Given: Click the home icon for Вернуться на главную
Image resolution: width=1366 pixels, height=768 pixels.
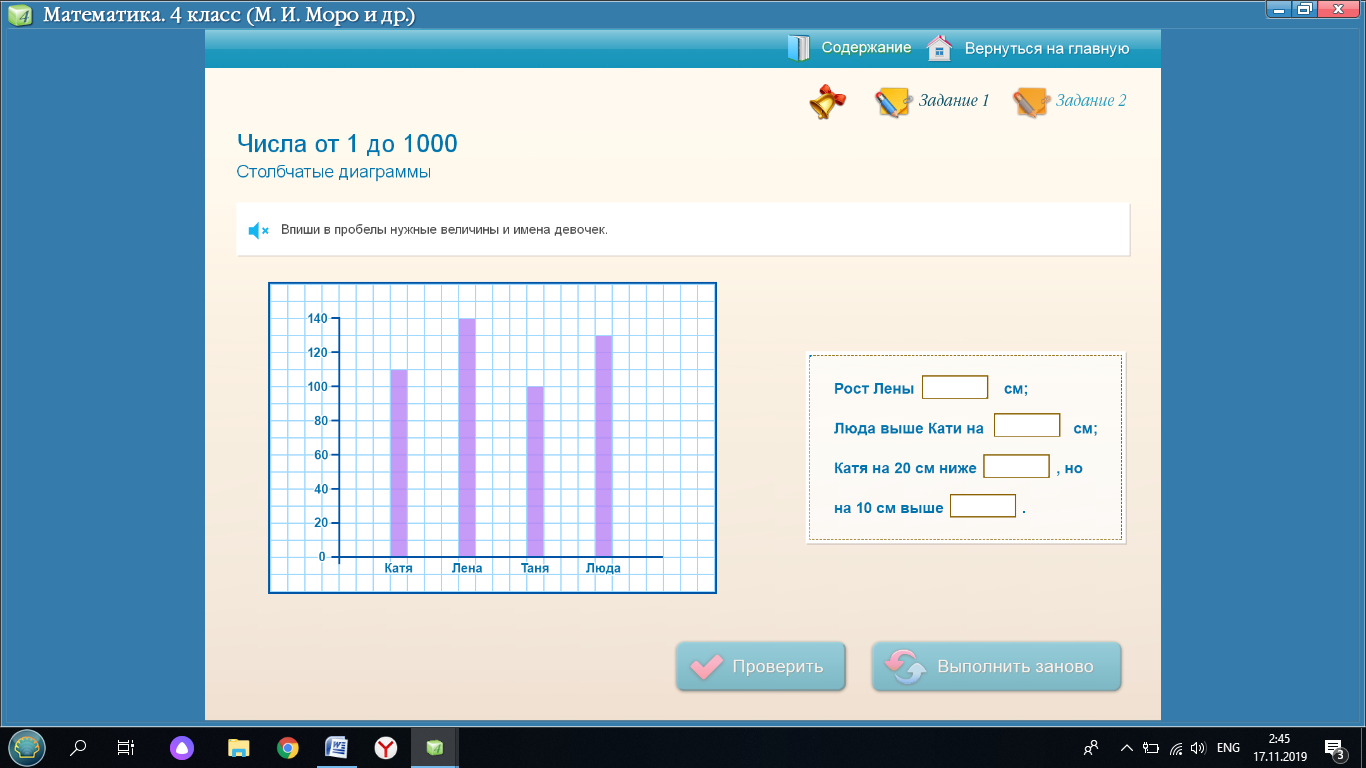Looking at the screenshot, I should [x=939, y=48].
